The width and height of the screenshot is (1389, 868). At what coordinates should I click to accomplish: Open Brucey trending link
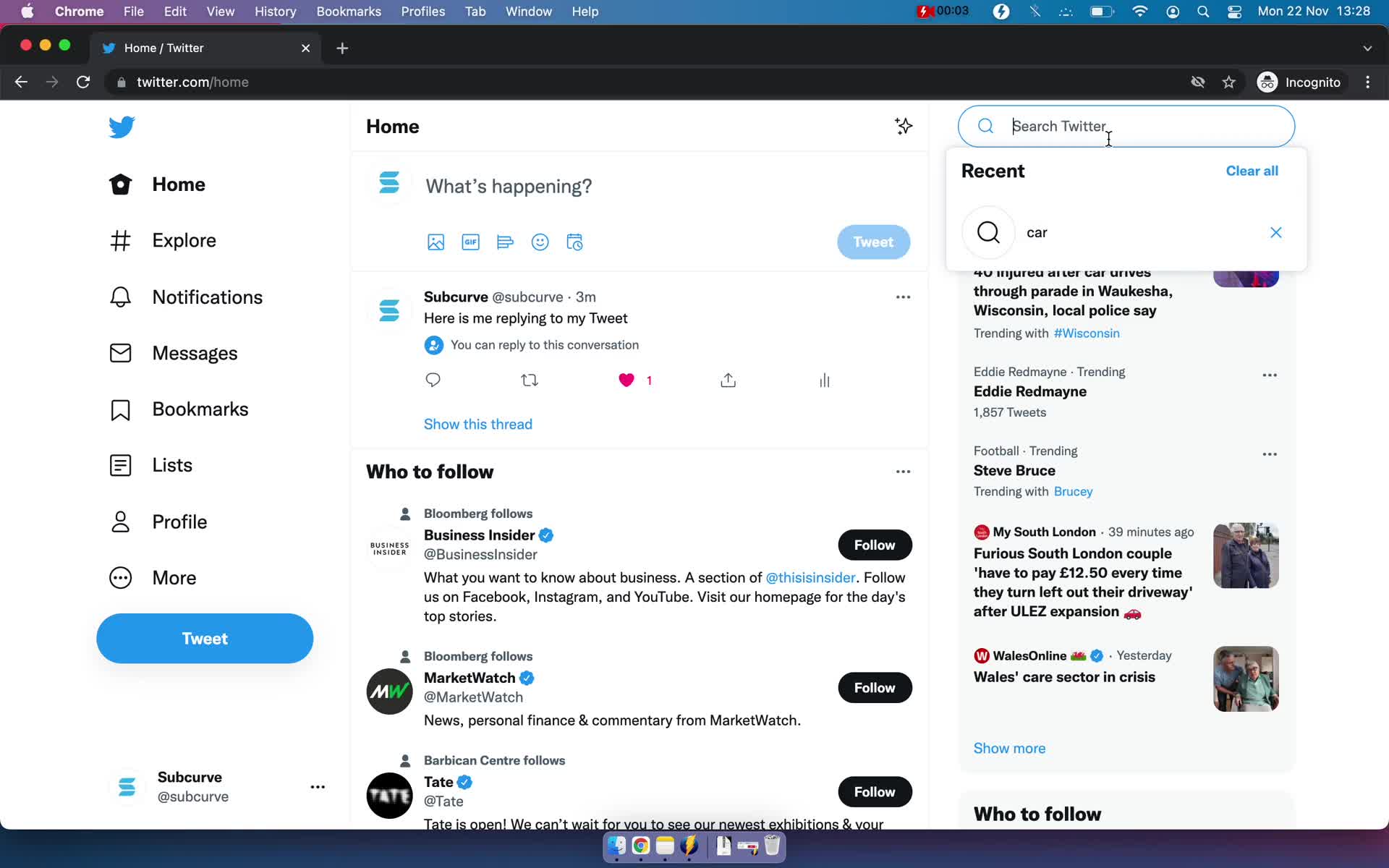pyautogui.click(x=1073, y=492)
